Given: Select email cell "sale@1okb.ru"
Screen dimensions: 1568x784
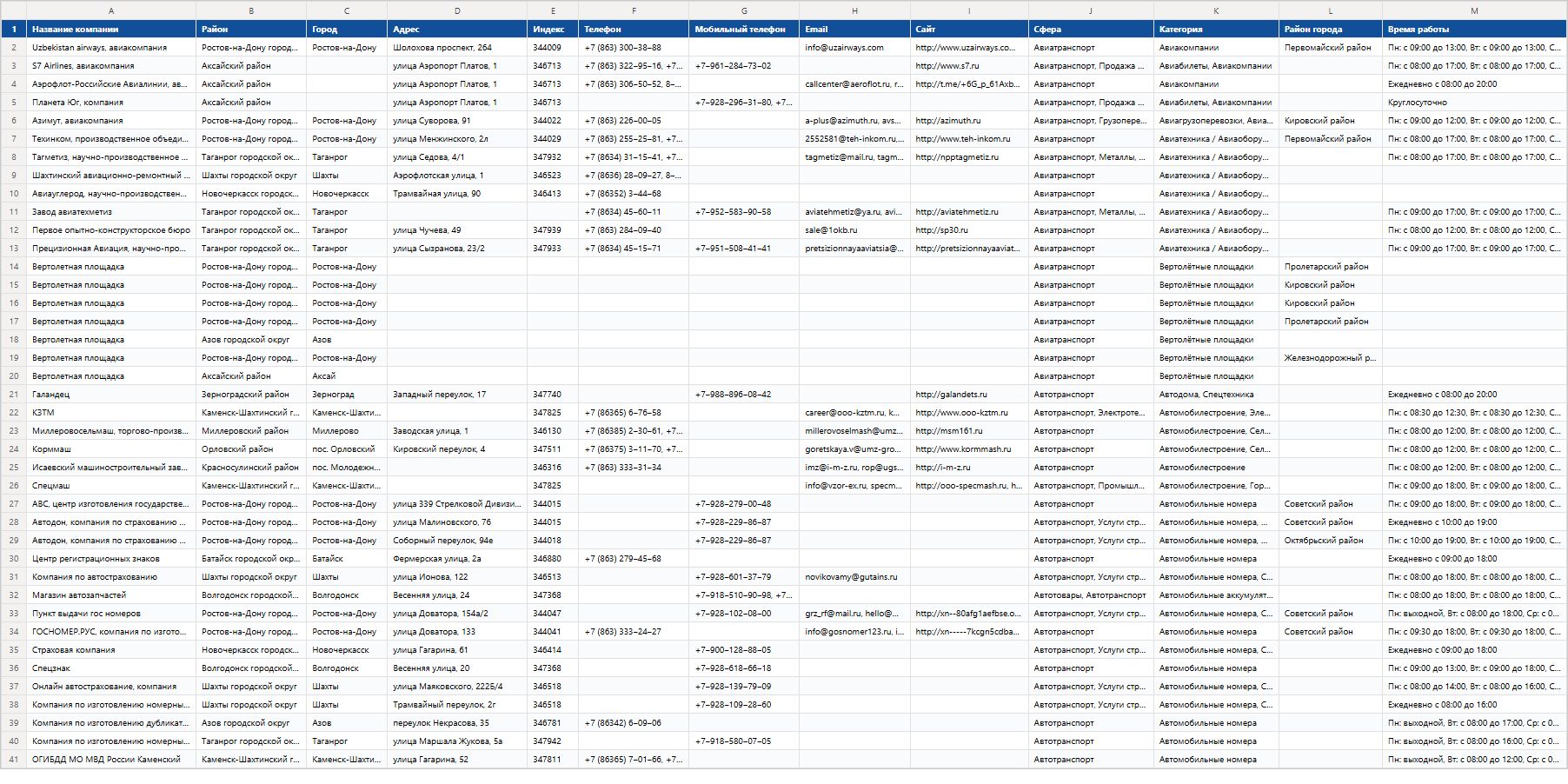Looking at the screenshot, I should (854, 230).
